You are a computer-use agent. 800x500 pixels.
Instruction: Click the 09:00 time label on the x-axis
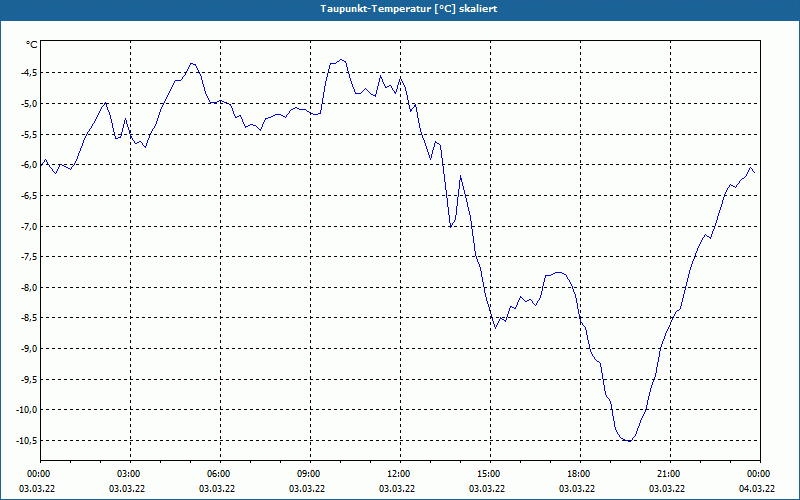(310, 474)
